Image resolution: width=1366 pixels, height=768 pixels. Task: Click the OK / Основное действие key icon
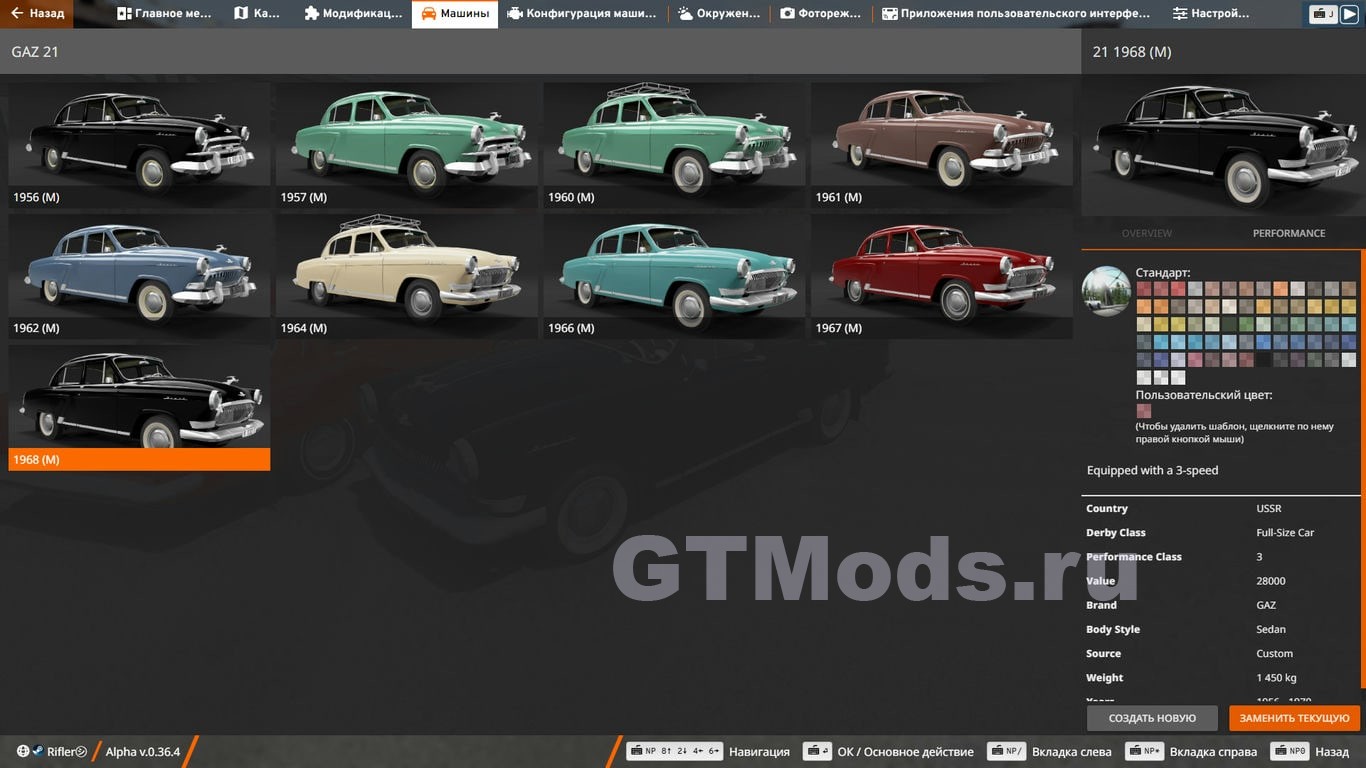(818, 751)
